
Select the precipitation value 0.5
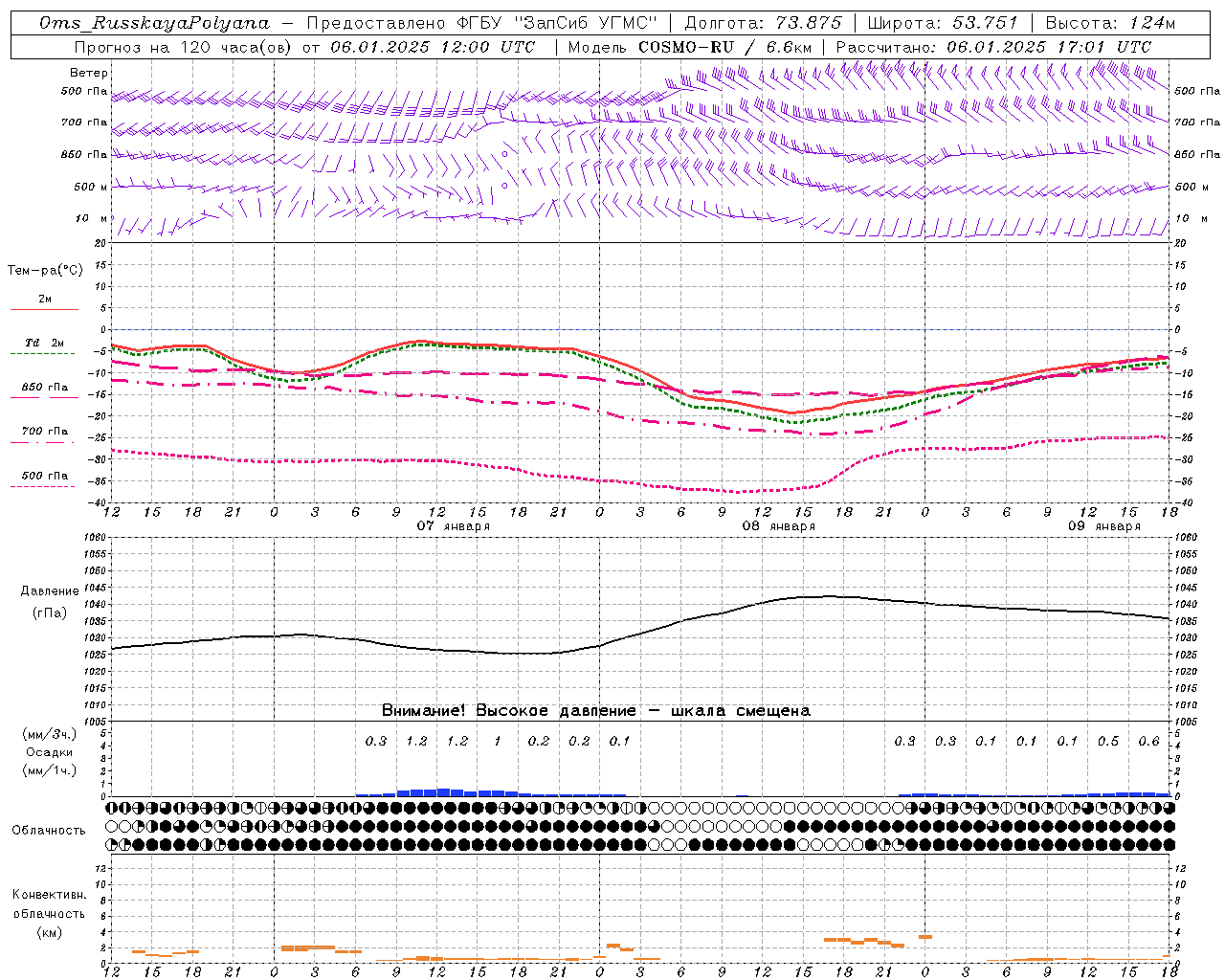coord(1108,741)
